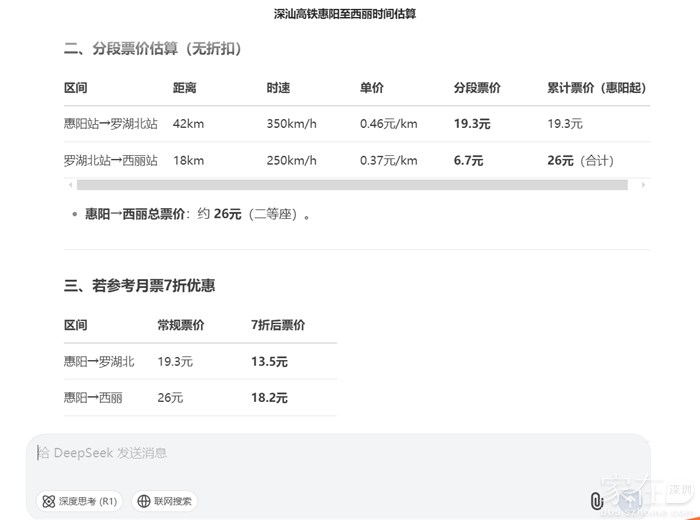
Task: Click the 18.2元 discounted price cell
Action: pos(269,397)
